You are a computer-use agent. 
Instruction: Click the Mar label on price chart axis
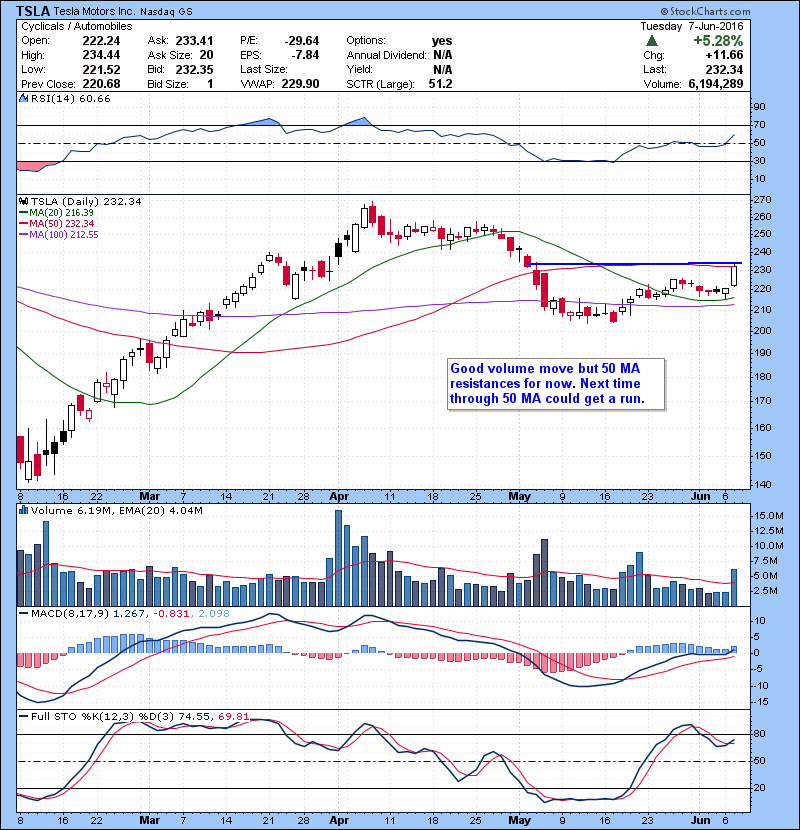click(149, 496)
